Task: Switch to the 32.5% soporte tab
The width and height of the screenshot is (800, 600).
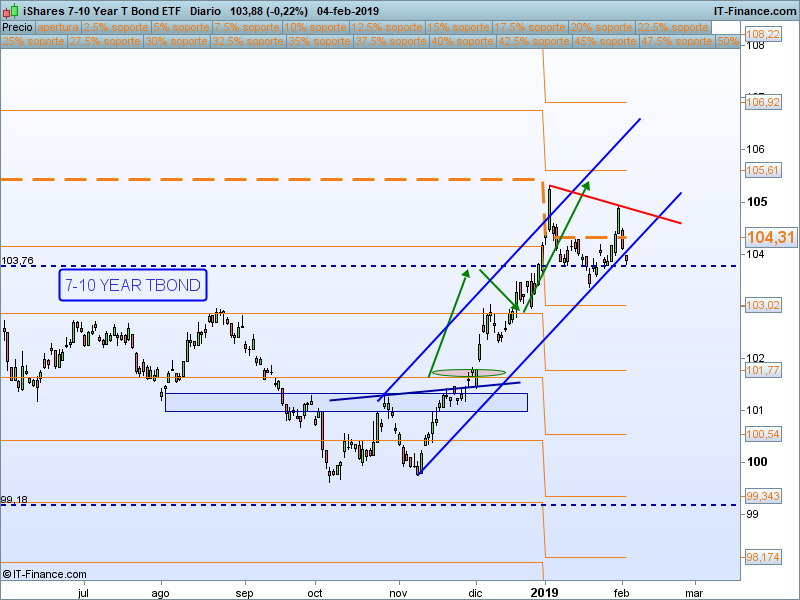Action: pyautogui.click(x=248, y=41)
